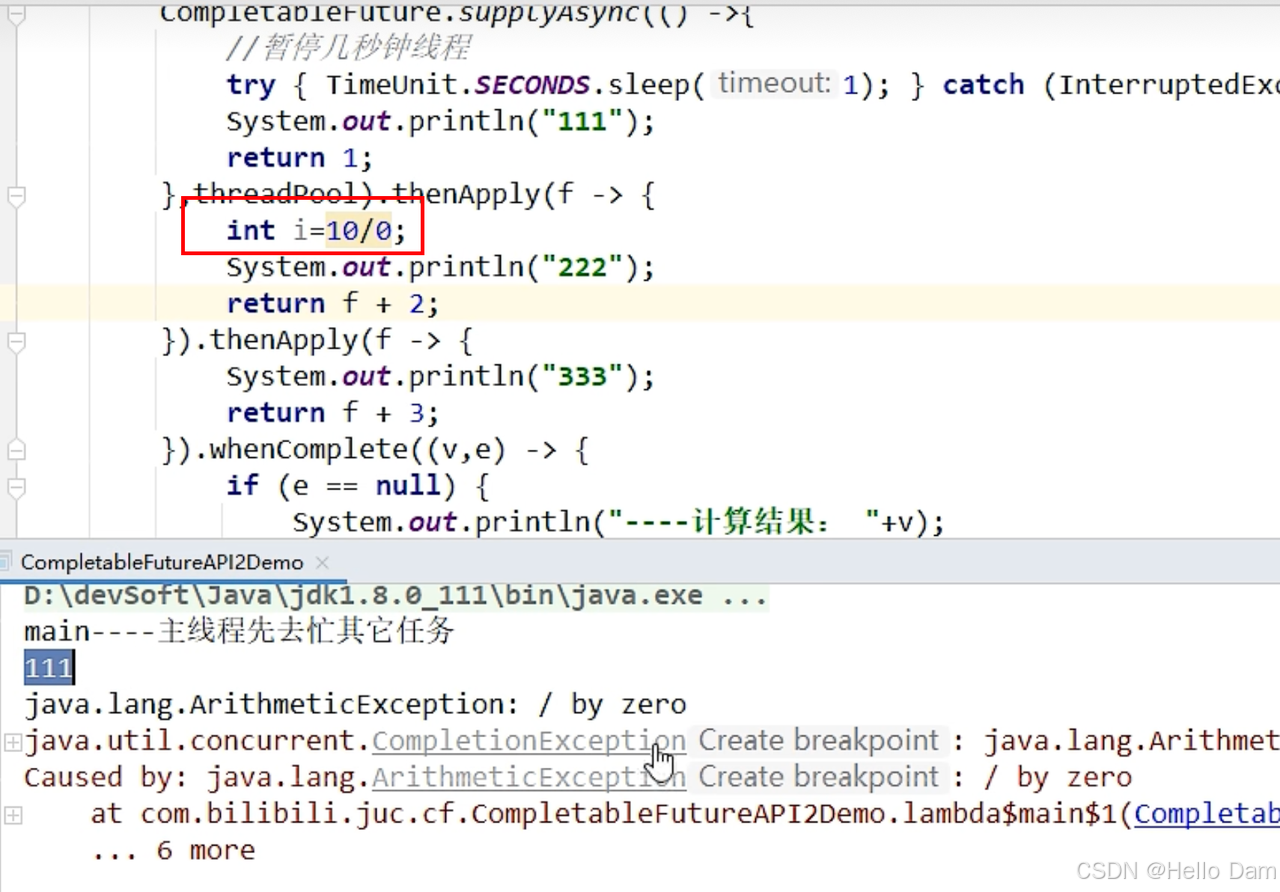This screenshot has width=1280, height=892.
Task: Click the 'main----主线程先去忙其它任务' console line
Action: 240,631
